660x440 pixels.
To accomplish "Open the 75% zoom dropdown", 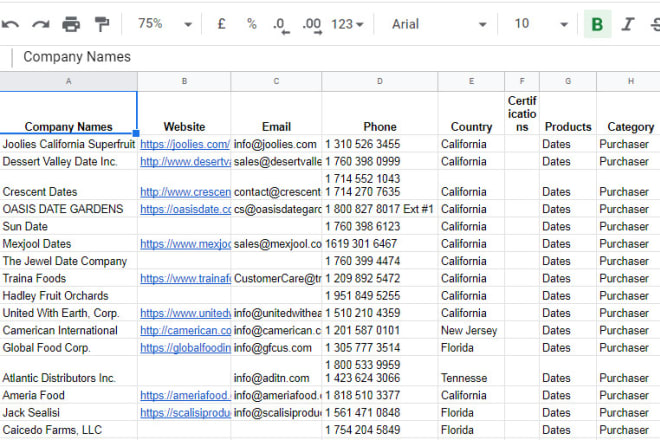I will click(164, 24).
